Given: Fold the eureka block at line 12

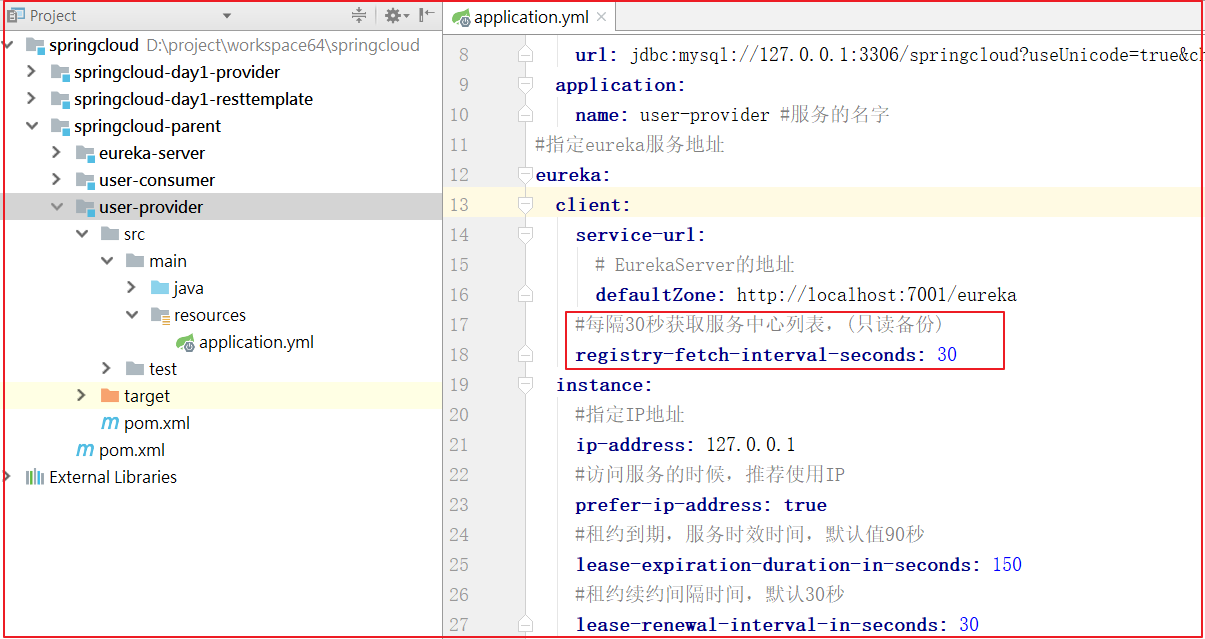Looking at the screenshot, I should click(526, 175).
